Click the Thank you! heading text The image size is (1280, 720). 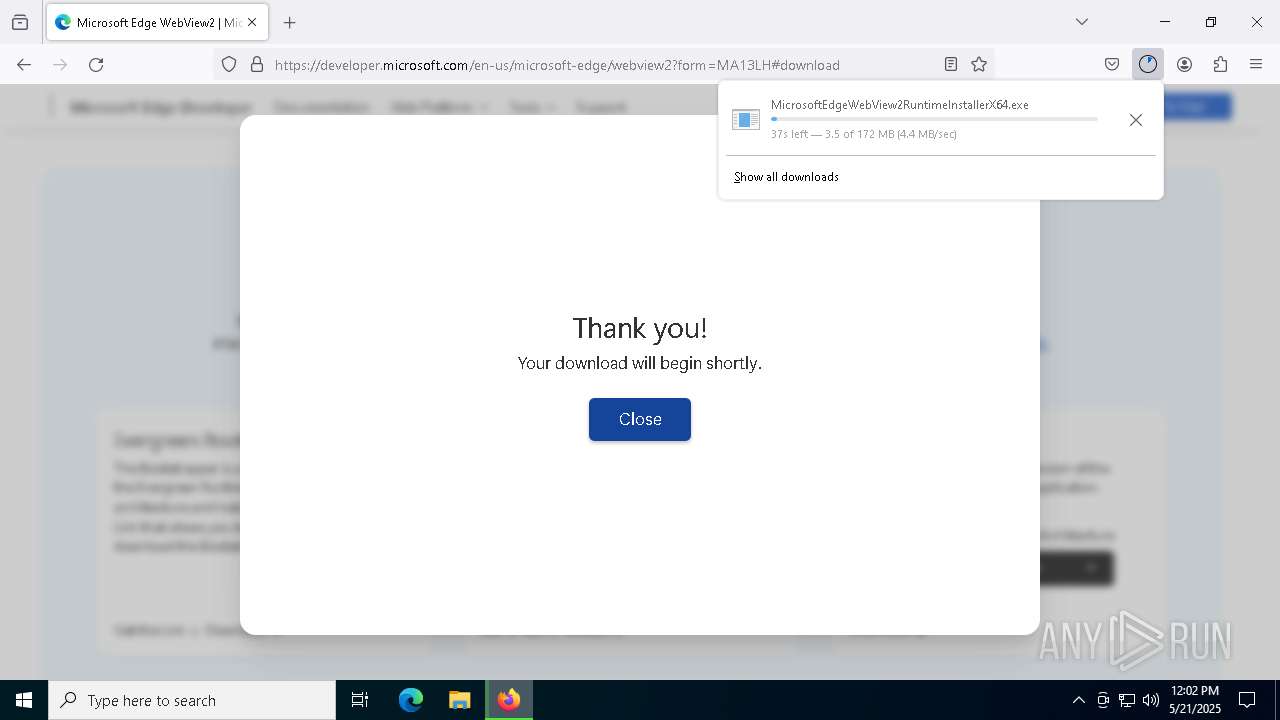(x=640, y=328)
